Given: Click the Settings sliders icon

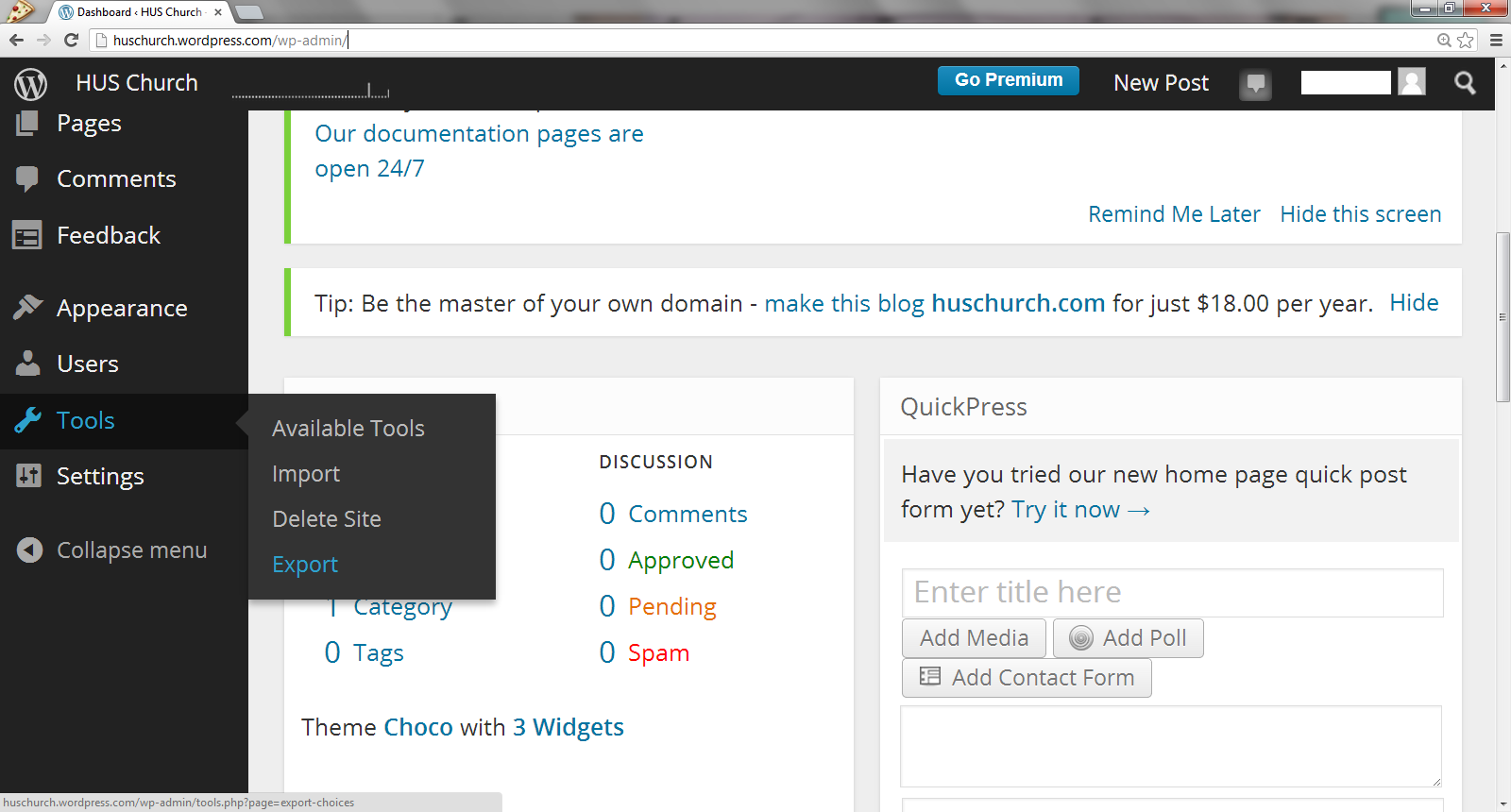Looking at the screenshot, I should (x=28, y=475).
